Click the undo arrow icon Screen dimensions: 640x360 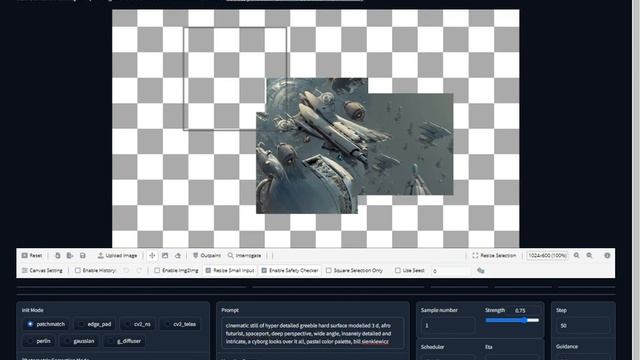[126, 270]
